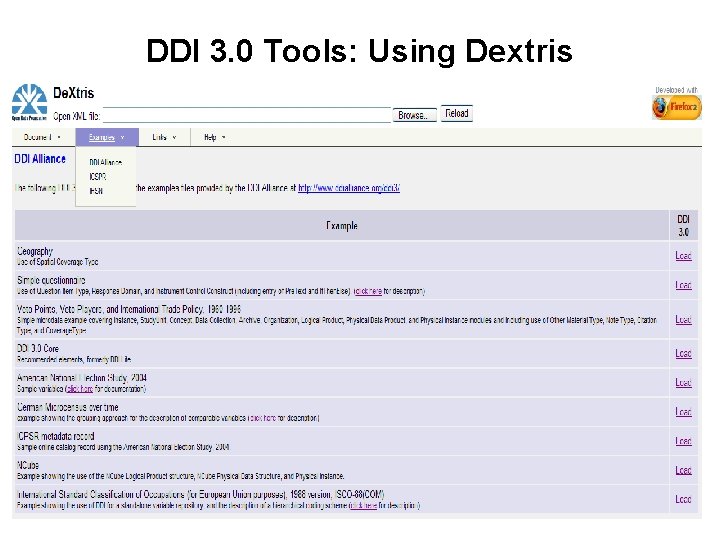Image resolution: width=720 pixels, height=540 pixels.
Task: Open the ddialliance.org URL link
Action: 349,188
